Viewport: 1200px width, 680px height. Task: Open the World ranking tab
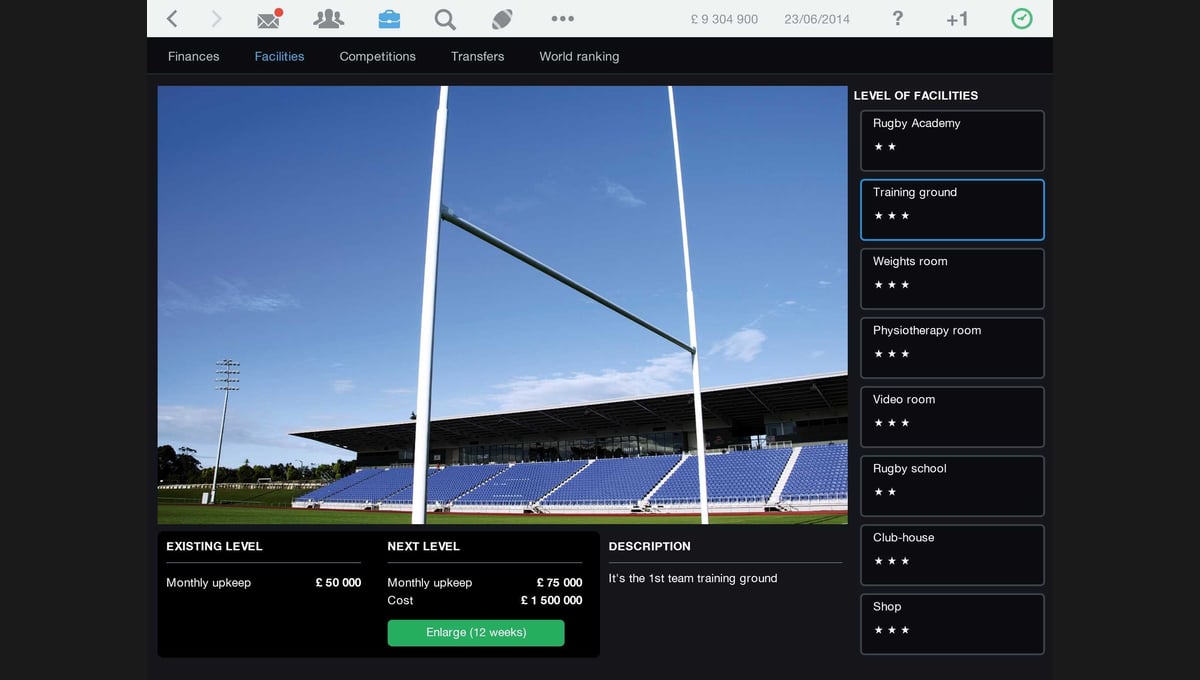[x=579, y=56]
